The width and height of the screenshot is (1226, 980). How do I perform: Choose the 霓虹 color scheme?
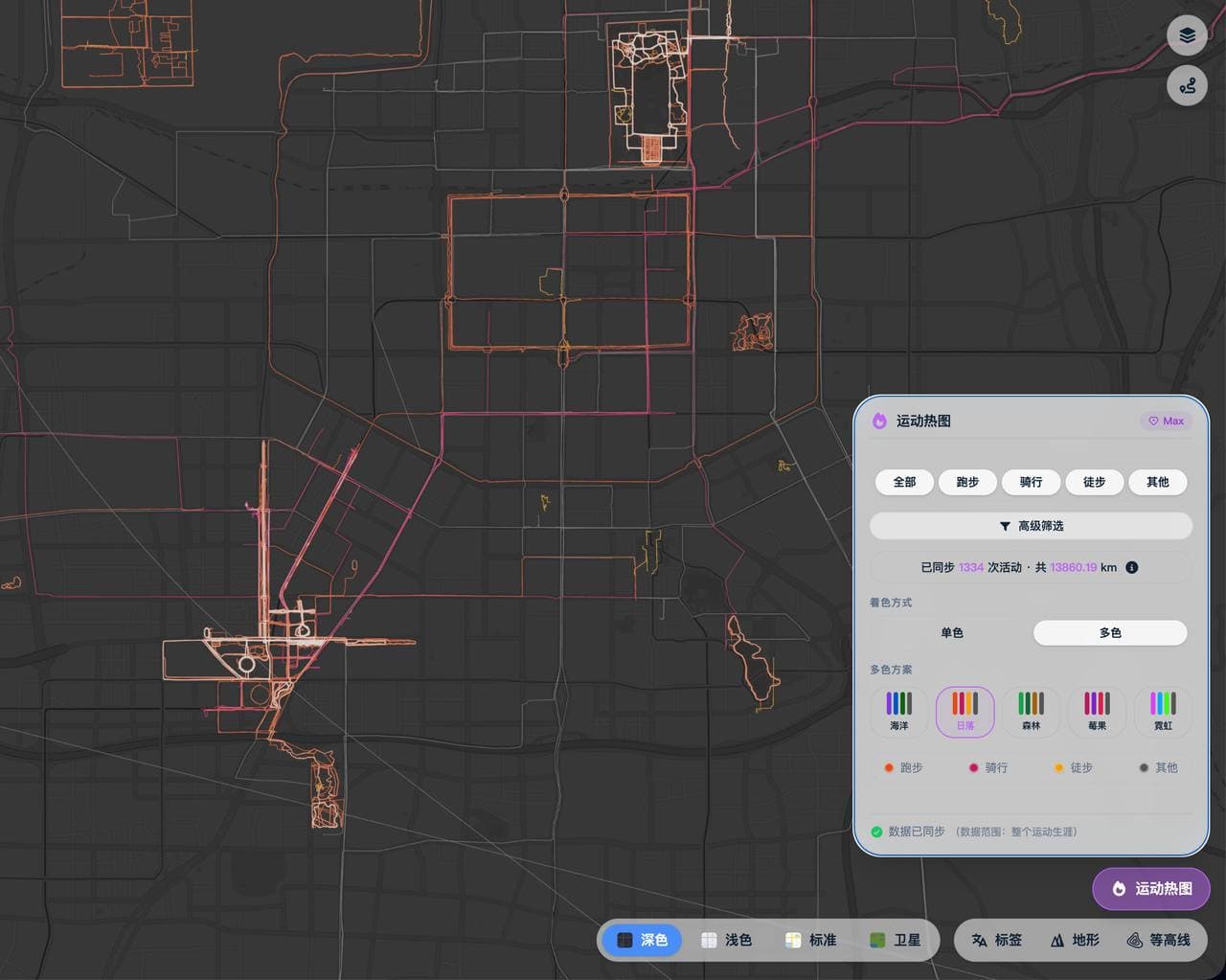tap(1163, 712)
